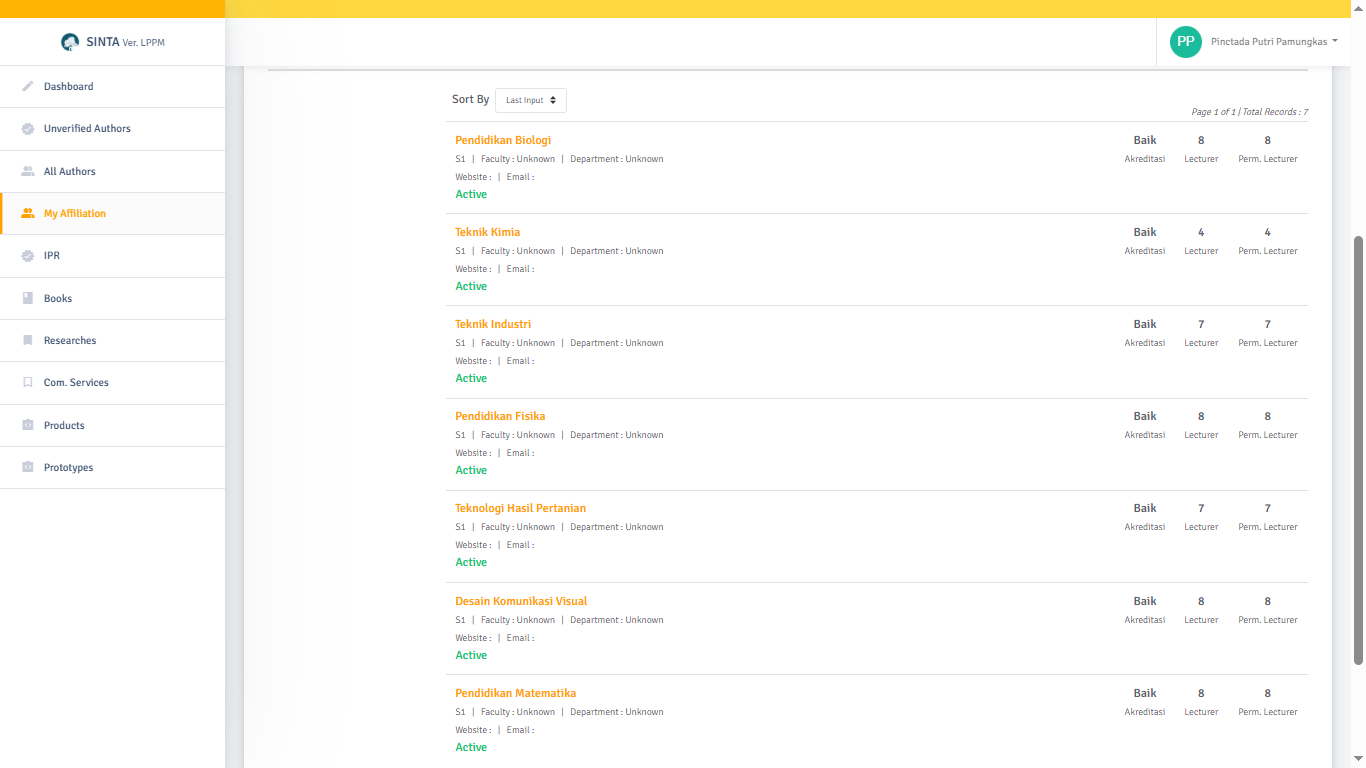Open the Sort By Last Input dropdown

click(531, 100)
